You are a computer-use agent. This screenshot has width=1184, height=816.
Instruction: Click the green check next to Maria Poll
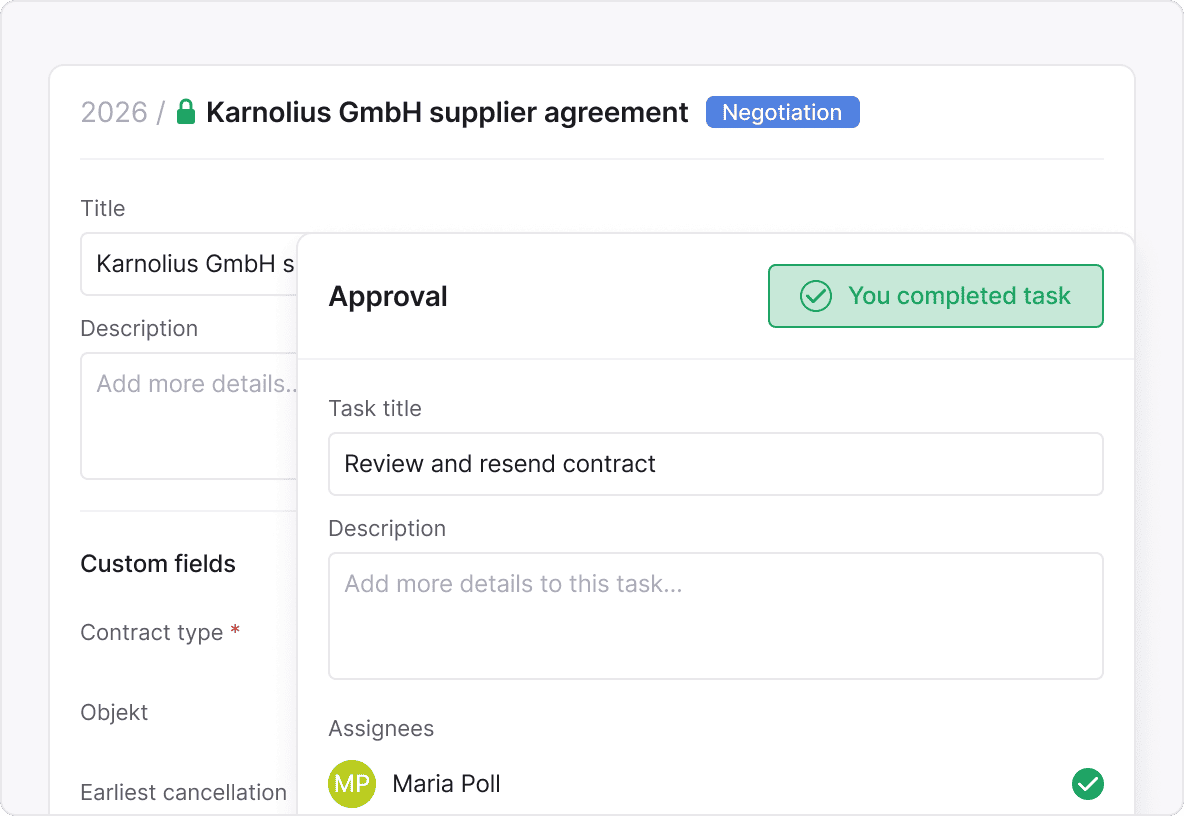1087,784
